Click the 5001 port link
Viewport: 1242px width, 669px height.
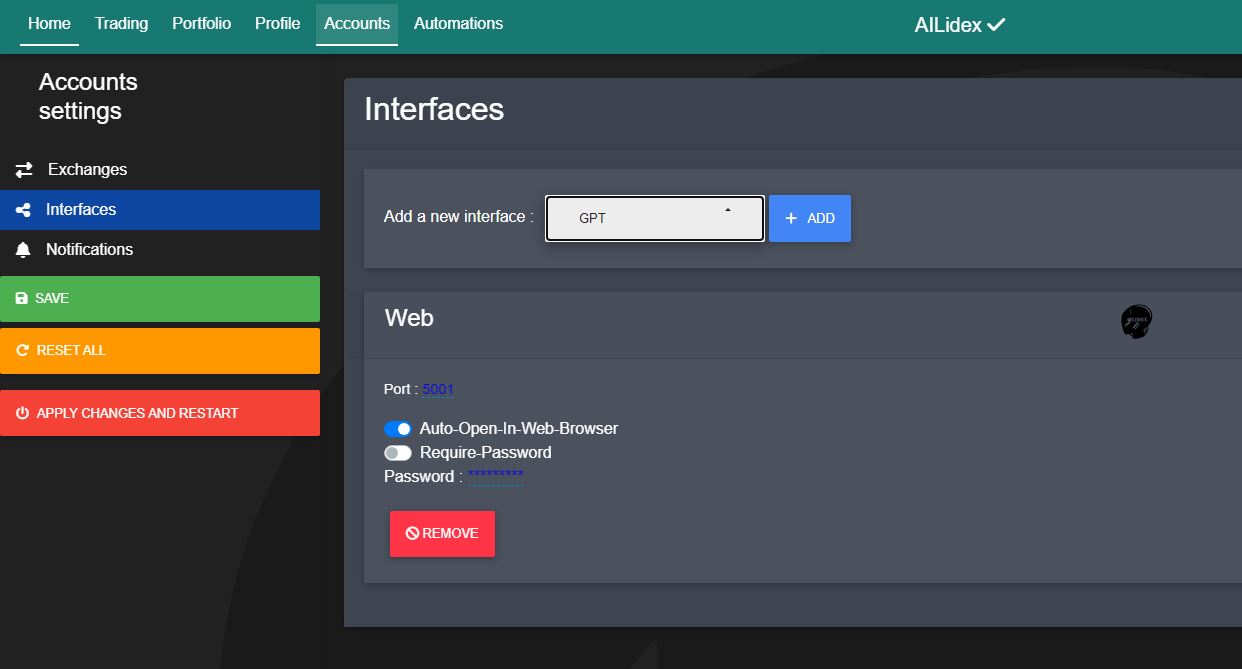[x=437, y=389]
